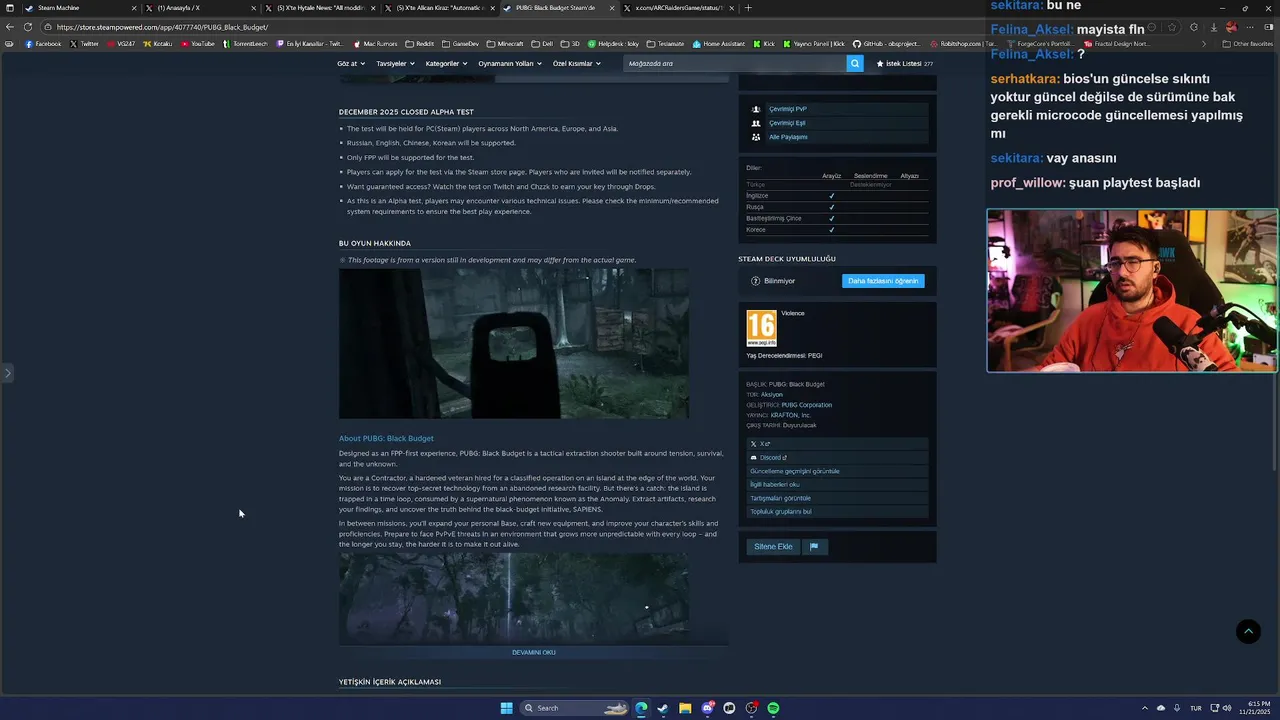1280x720 pixels.
Task: Expand Oynamanın Yolları menu
Action: coord(510,63)
